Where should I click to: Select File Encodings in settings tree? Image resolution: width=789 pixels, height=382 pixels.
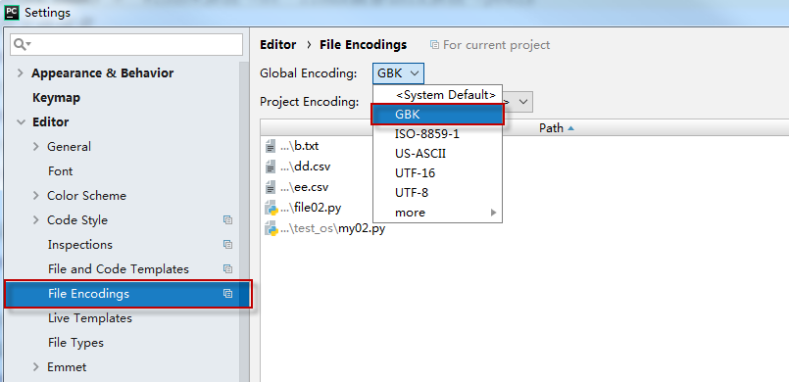(128, 294)
